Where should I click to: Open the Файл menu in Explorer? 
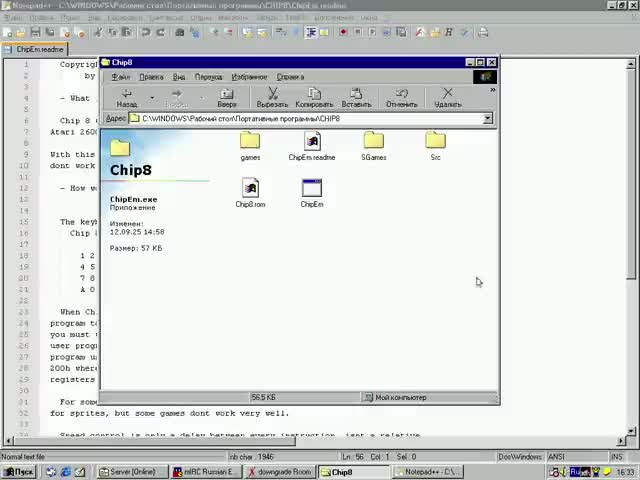point(121,77)
